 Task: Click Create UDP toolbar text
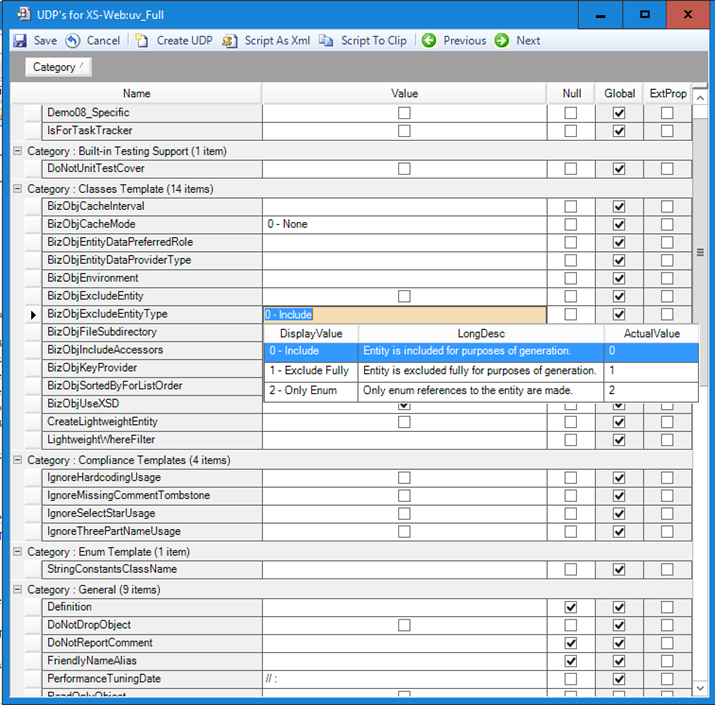pyautogui.click(x=185, y=41)
